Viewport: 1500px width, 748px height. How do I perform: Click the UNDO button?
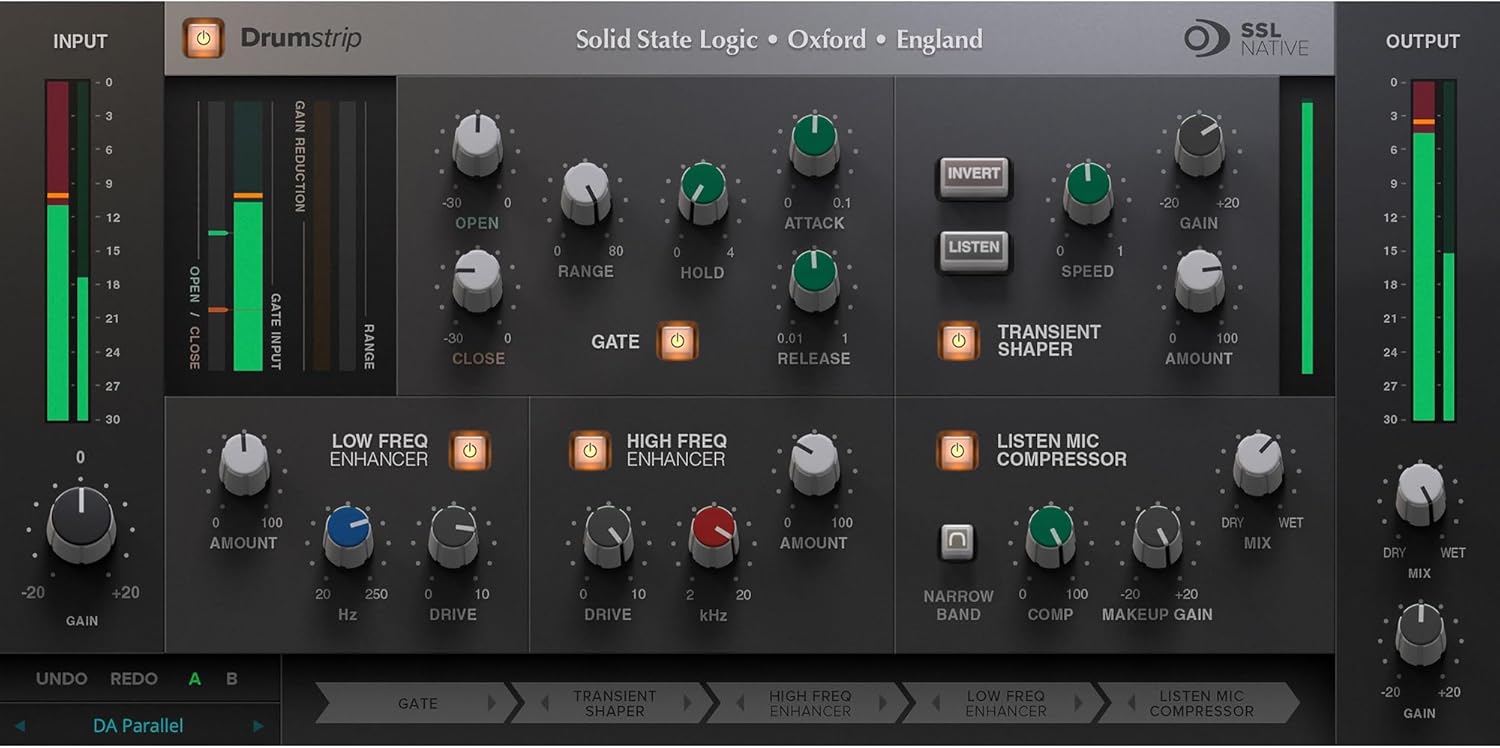pyautogui.click(x=62, y=678)
